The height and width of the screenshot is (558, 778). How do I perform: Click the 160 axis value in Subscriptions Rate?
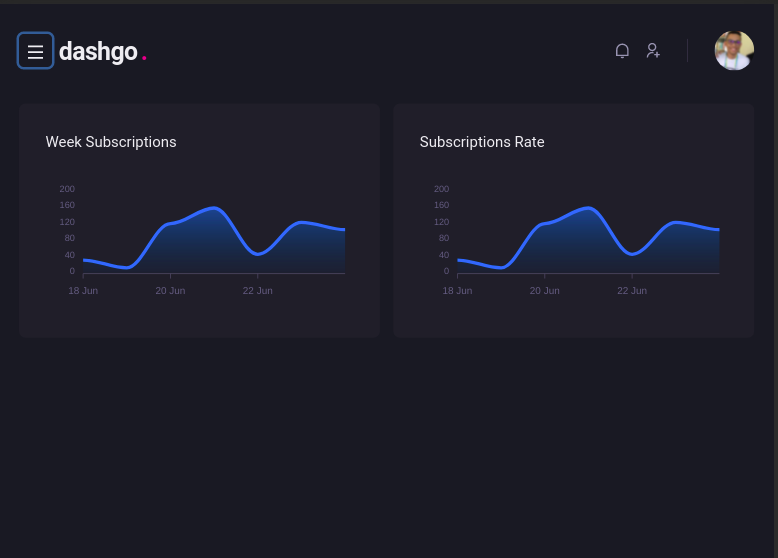[441, 205]
